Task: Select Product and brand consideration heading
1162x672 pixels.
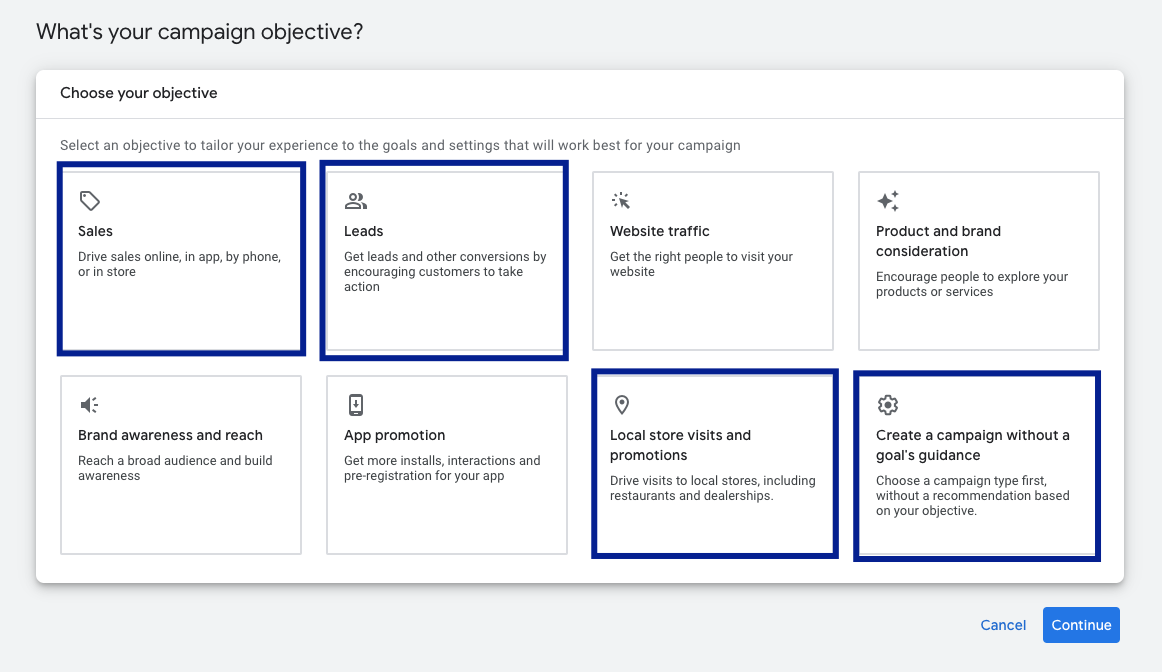Action: click(938, 241)
